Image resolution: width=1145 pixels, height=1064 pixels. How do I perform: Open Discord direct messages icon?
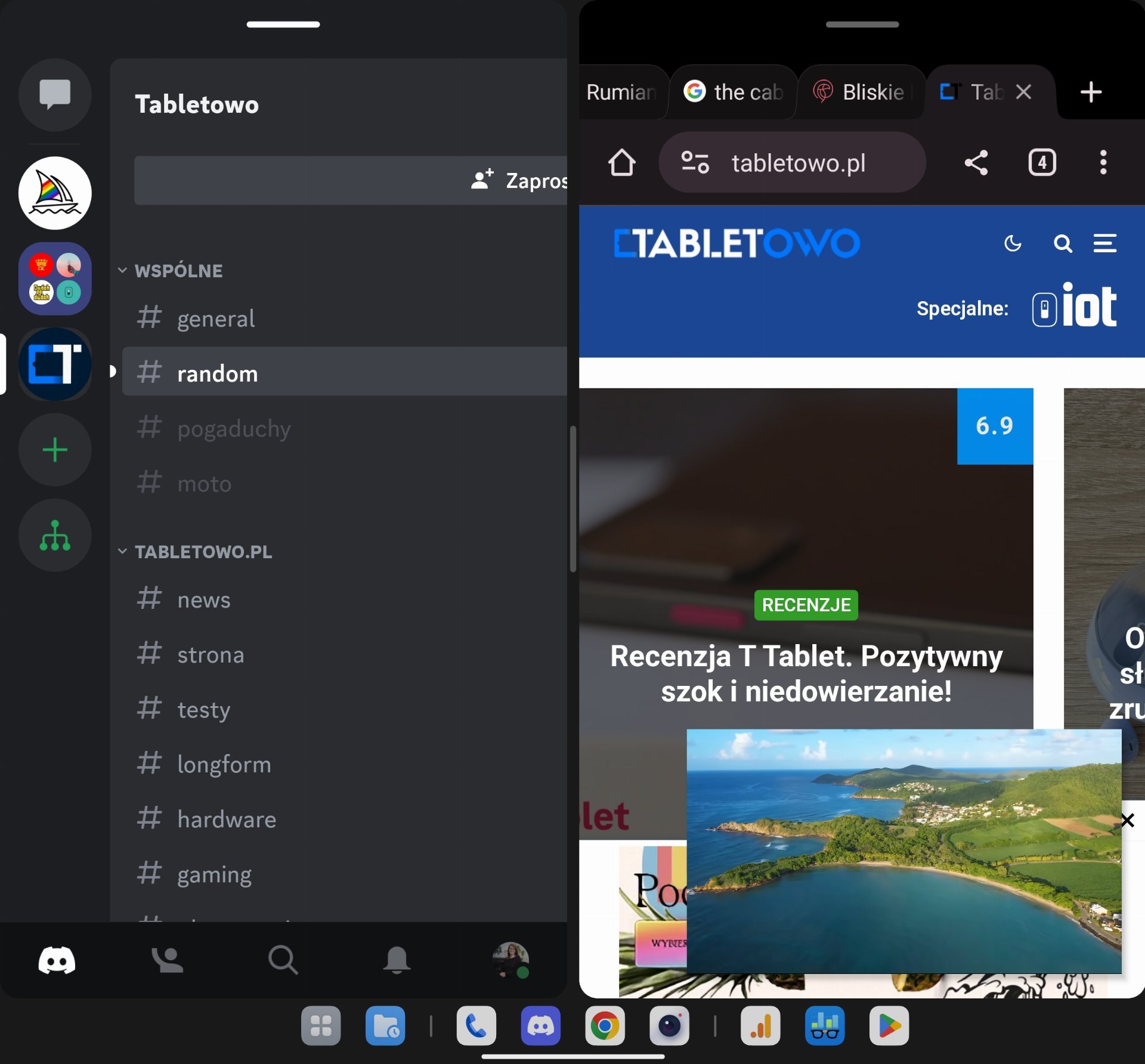pyautogui.click(x=55, y=95)
